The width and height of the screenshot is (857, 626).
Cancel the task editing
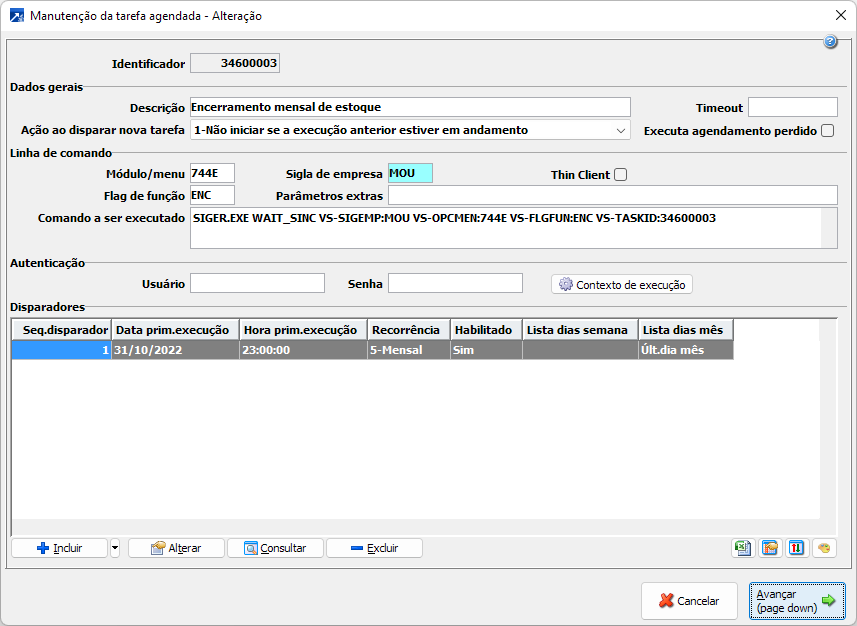(x=689, y=600)
